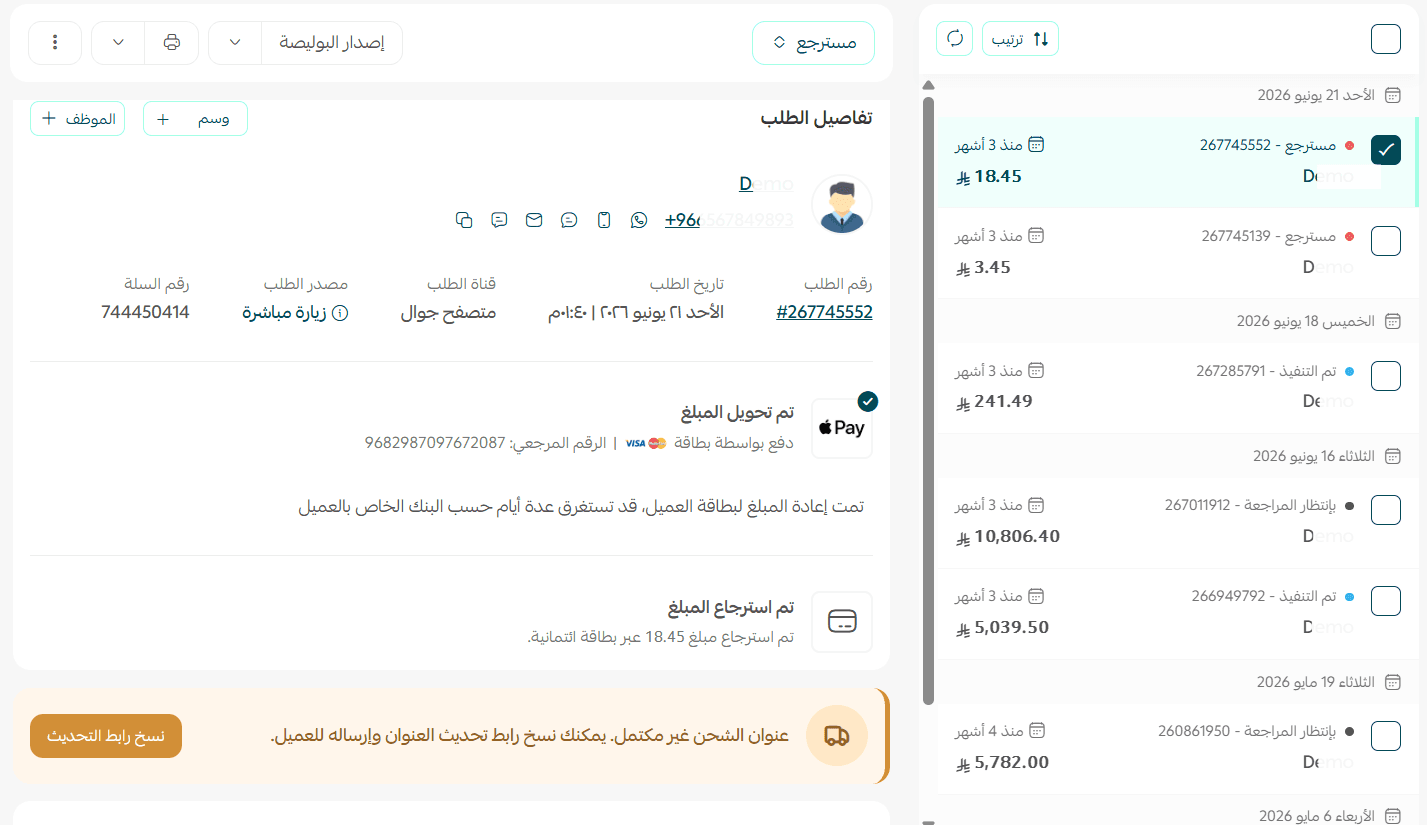Image resolution: width=1427 pixels, height=825 pixels.
Task: Click the scrollbar up arrow in orders list
Action: [928, 86]
